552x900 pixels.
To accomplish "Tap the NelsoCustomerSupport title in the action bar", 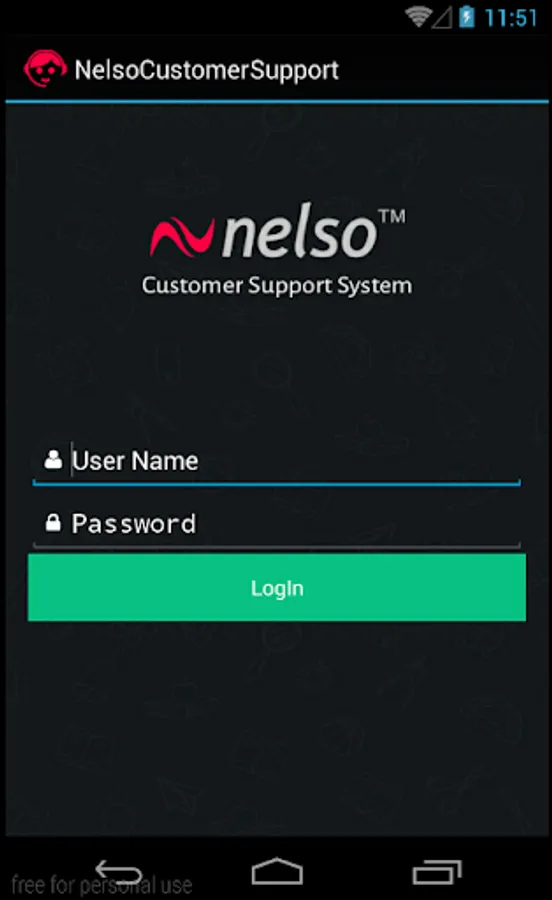I will (x=207, y=70).
